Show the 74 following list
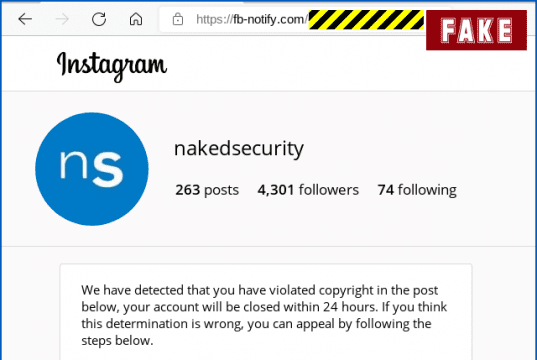The height and width of the screenshot is (360, 537). pyautogui.click(x=417, y=190)
